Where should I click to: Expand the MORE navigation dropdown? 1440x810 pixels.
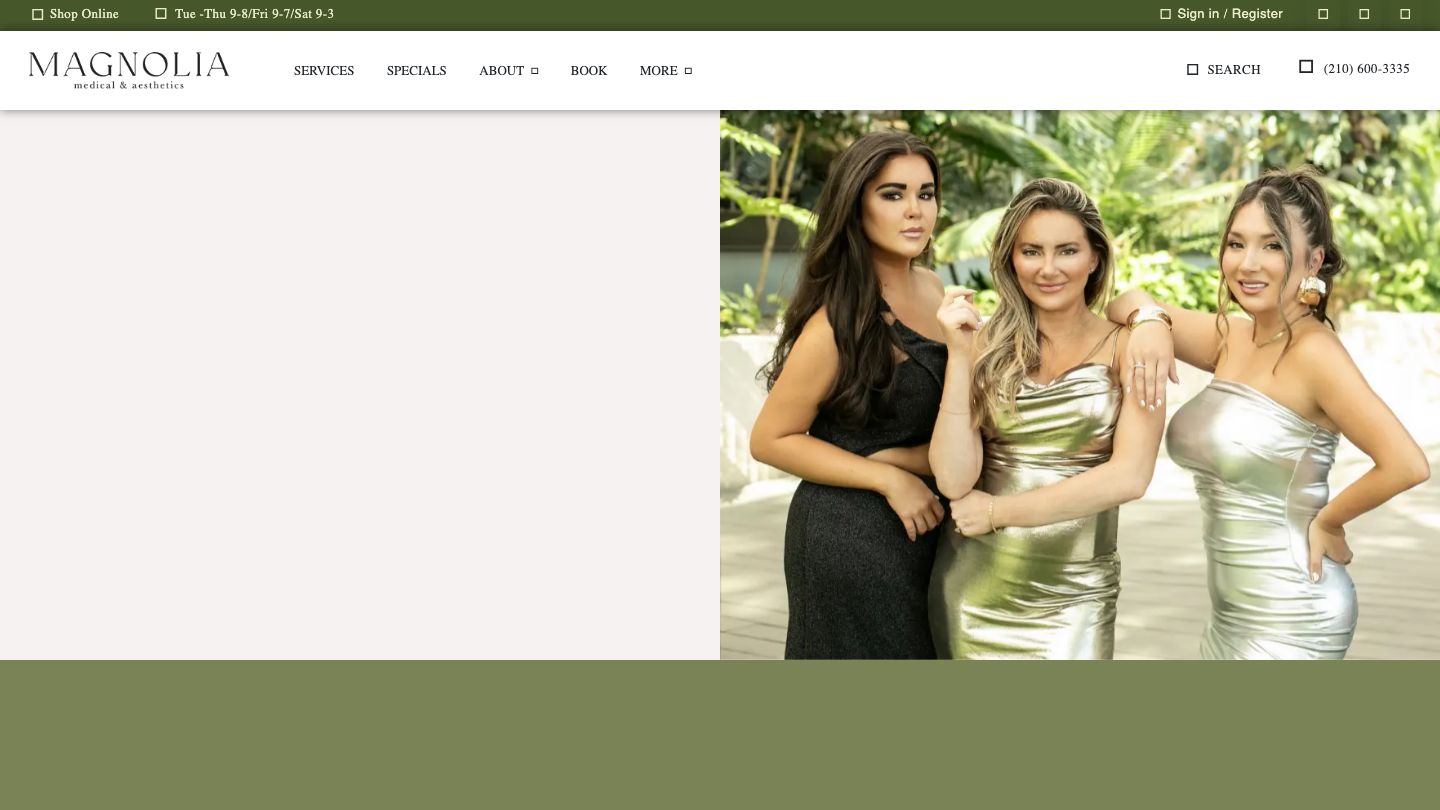click(x=666, y=71)
